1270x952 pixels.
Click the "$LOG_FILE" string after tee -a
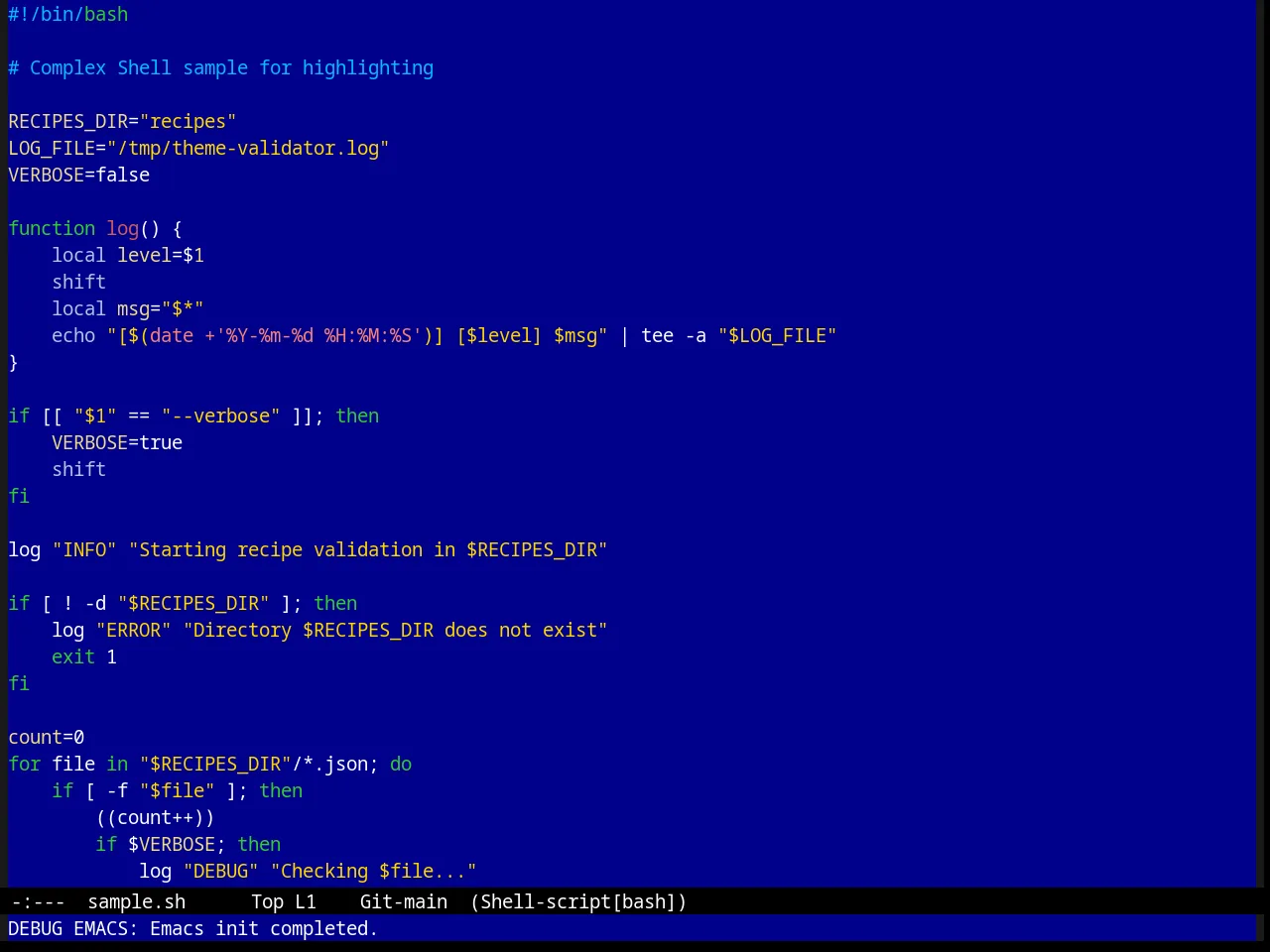(778, 335)
